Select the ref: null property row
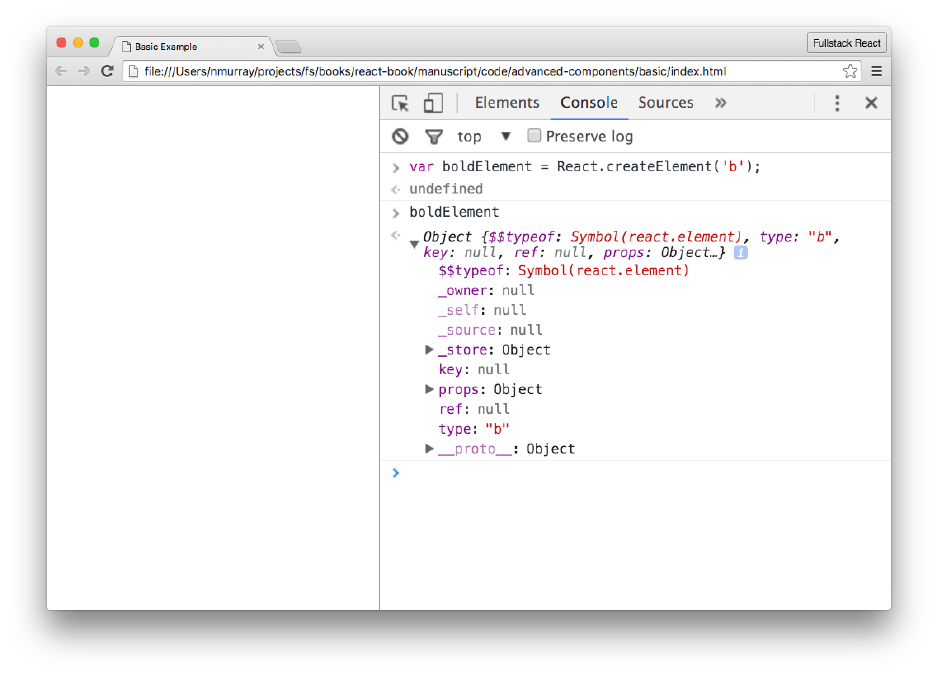937x676 pixels. pos(474,409)
